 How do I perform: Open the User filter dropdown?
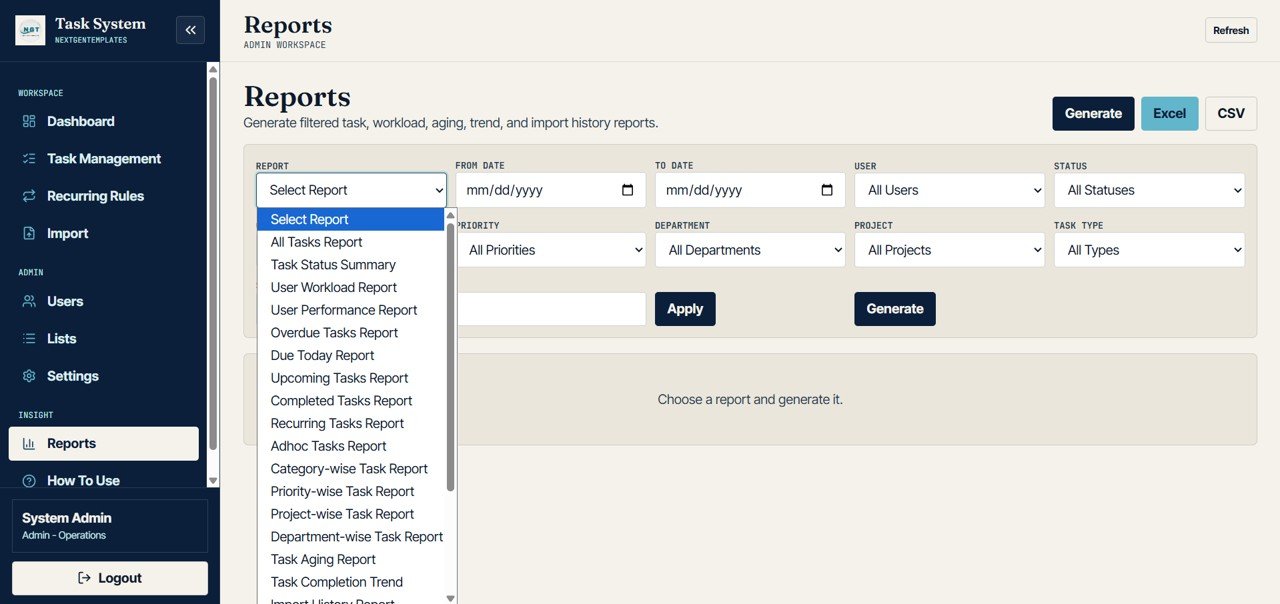pos(949,190)
